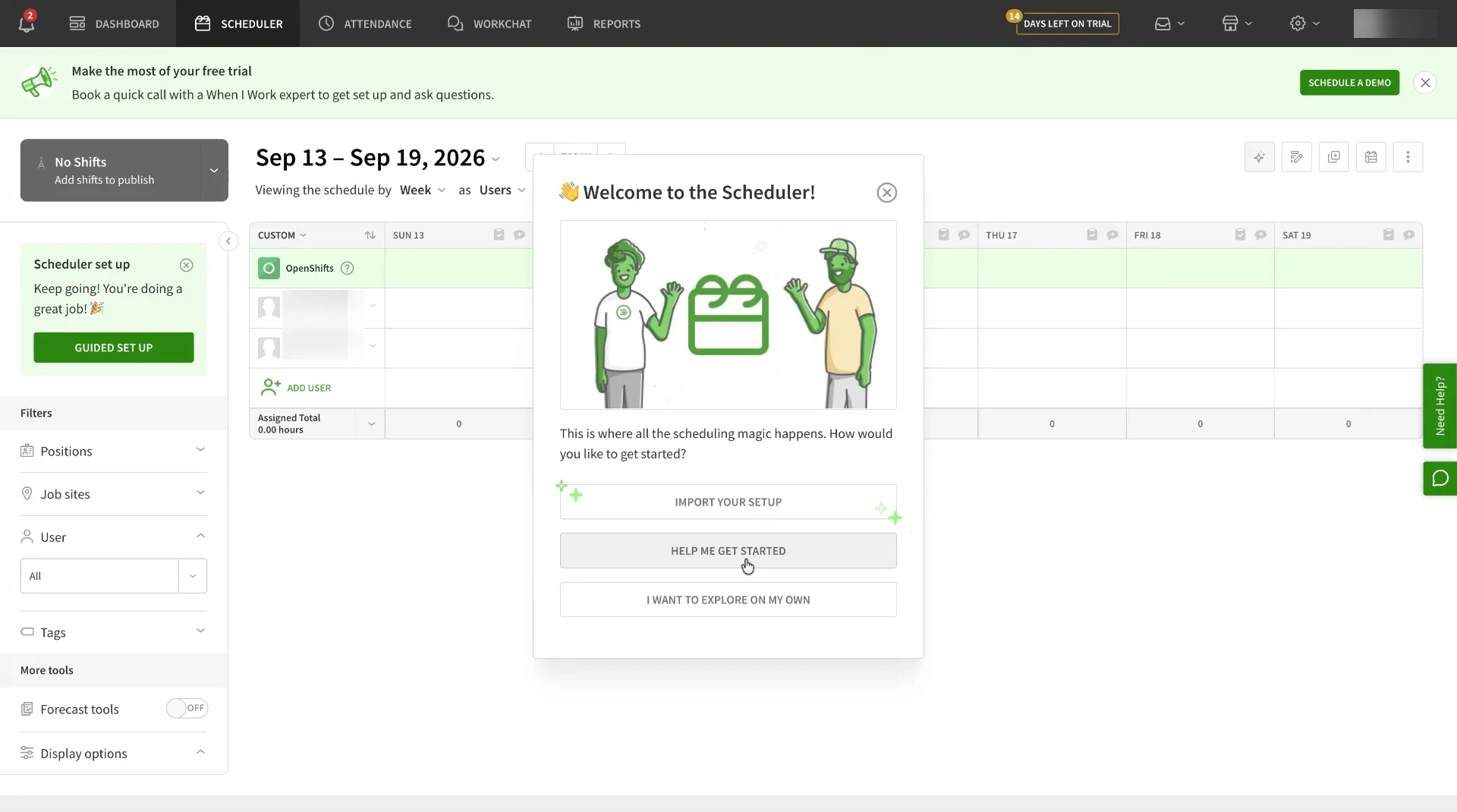Screen dimensions: 1457x812
Task: Click the SUN 13 comment bubble icon
Action: [519, 235]
